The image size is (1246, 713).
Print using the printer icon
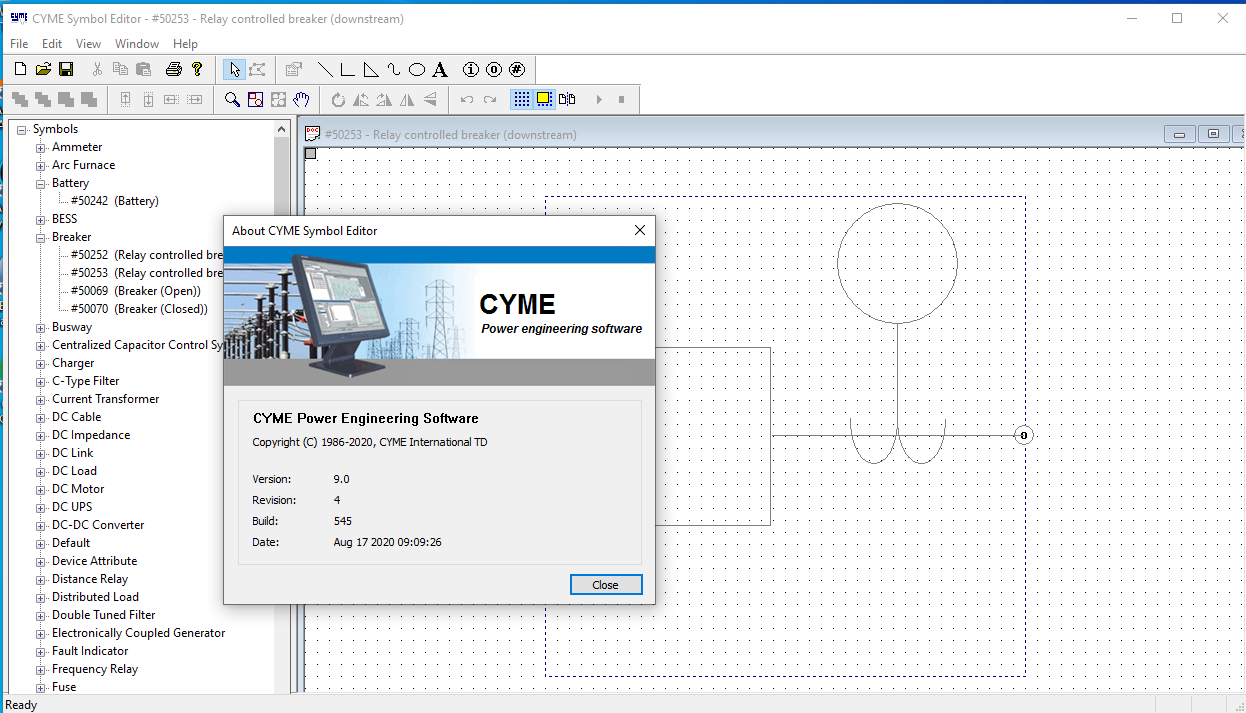tap(174, 69)
